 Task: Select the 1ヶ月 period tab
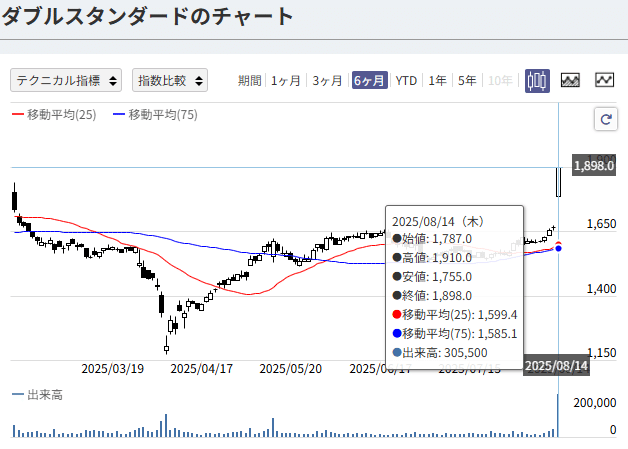pyautogui.click(x=286, y=81)
